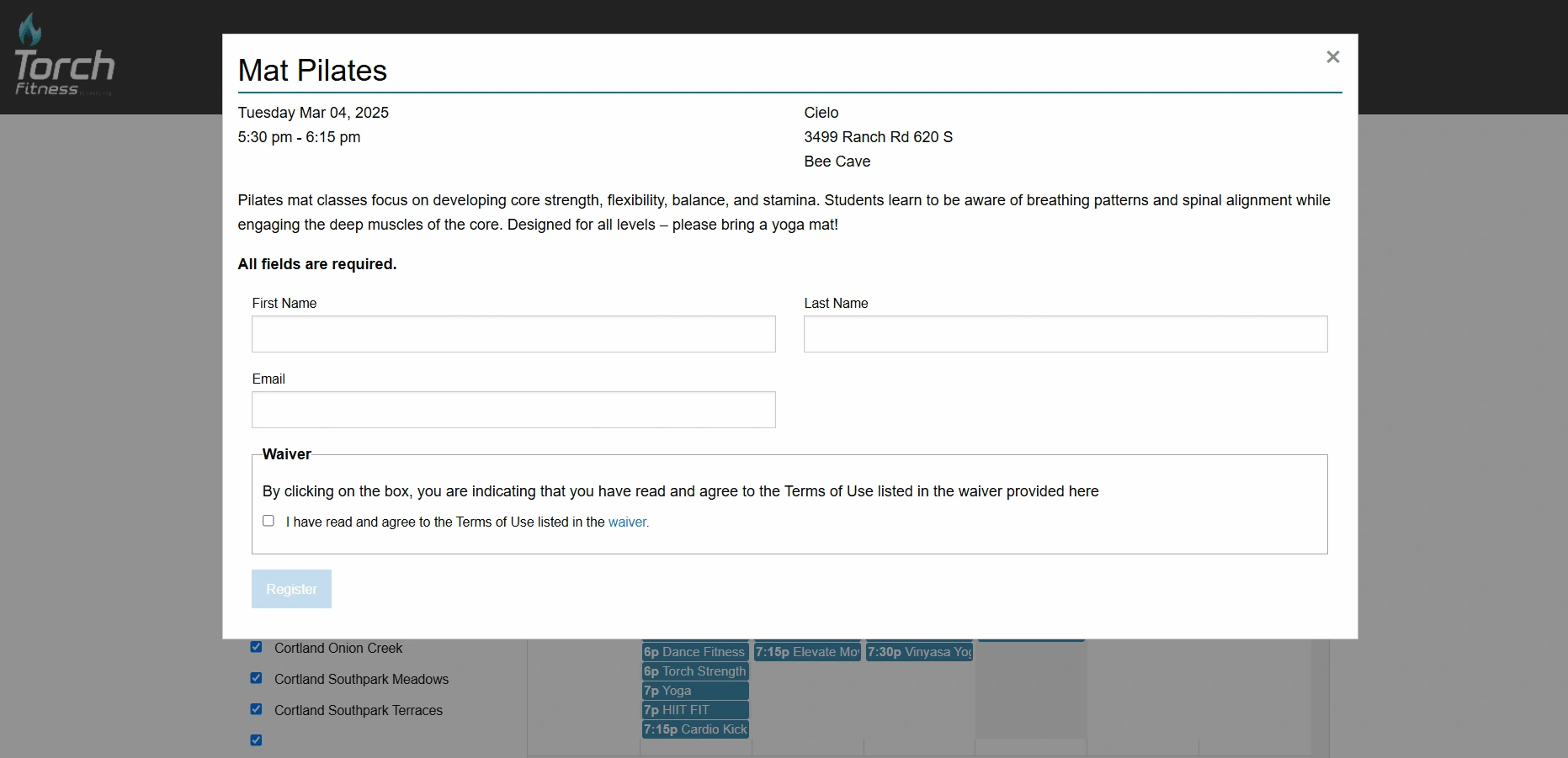1568x758 pixels.
Task: Click the Bee Cave city text
Action: [x=837, y=162]
